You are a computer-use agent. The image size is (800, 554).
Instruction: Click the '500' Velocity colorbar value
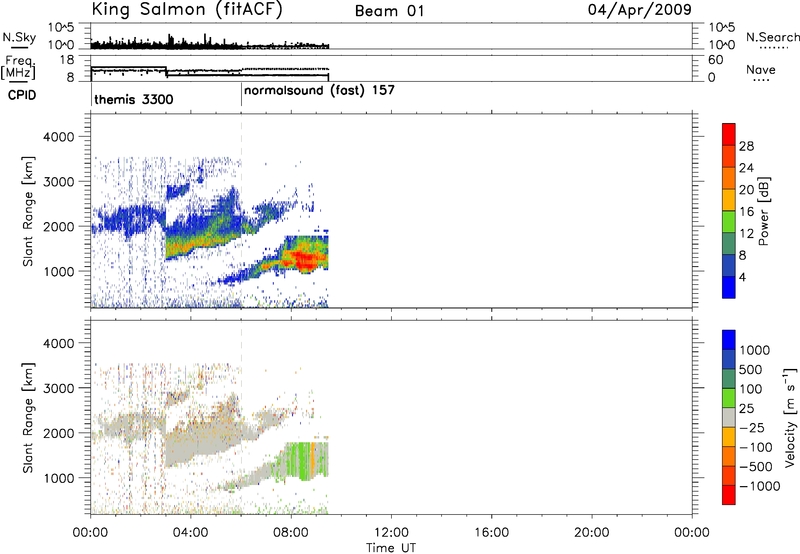click(751, 370)
